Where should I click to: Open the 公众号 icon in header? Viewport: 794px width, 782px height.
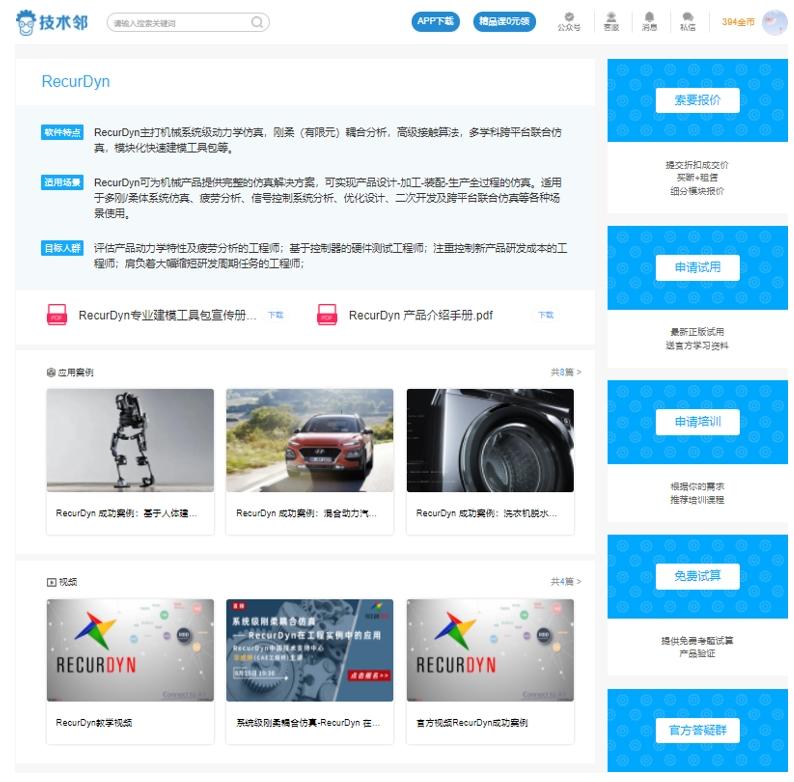pyautogui.click(x=569, y=22)
